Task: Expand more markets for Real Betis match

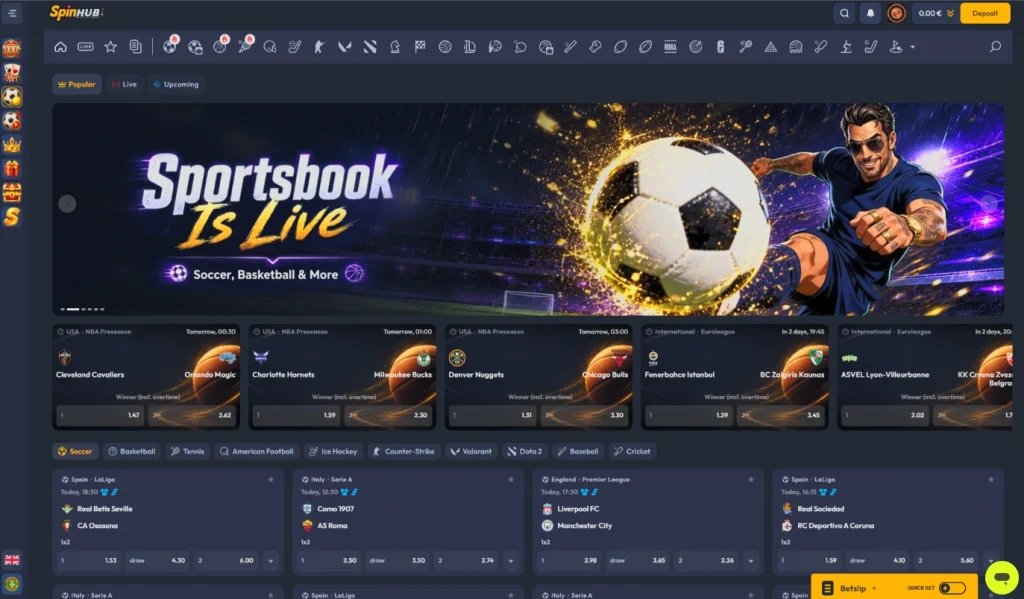Action: coord(270,560)
